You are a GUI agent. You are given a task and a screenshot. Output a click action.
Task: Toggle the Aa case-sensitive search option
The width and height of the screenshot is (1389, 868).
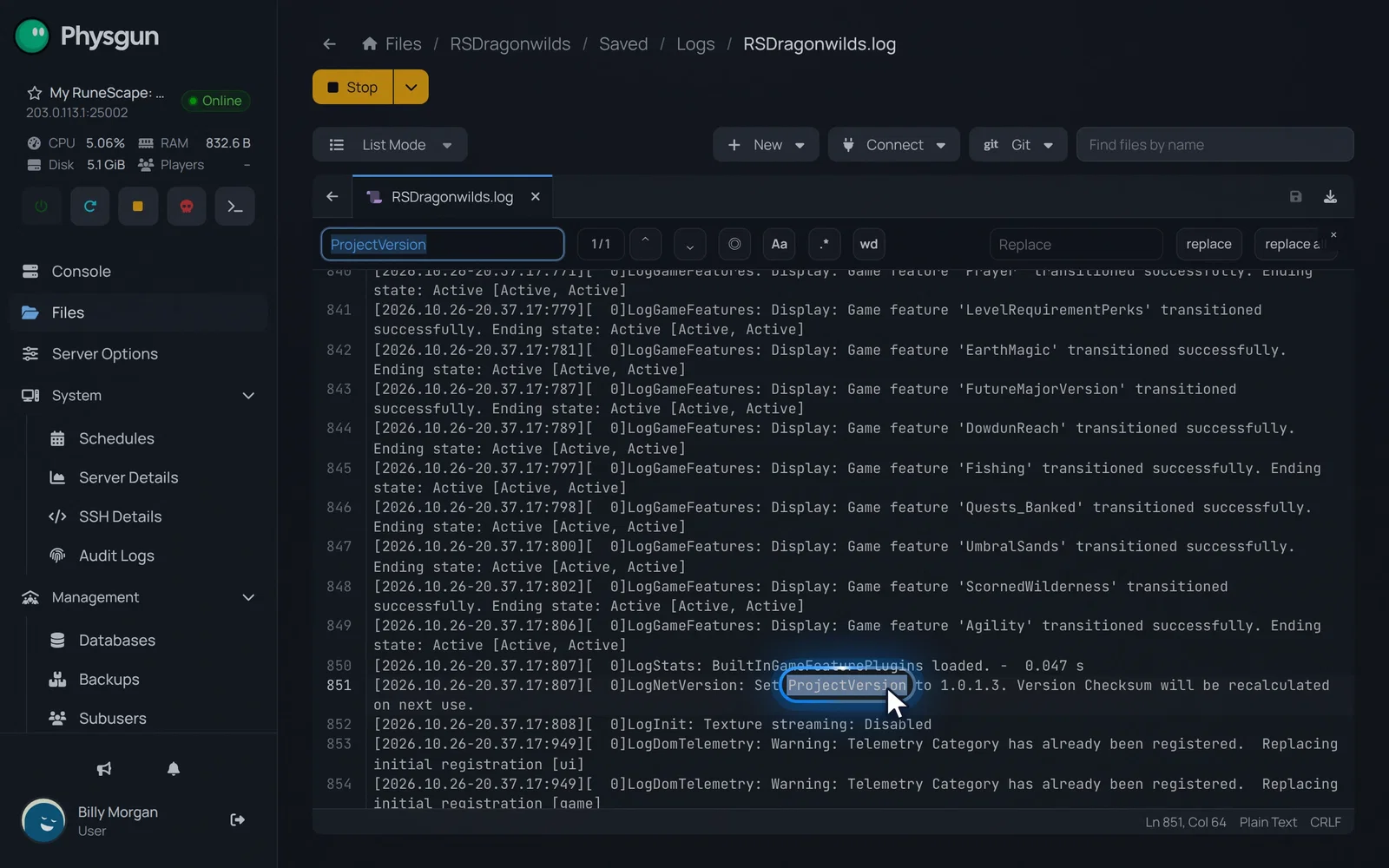780,244
